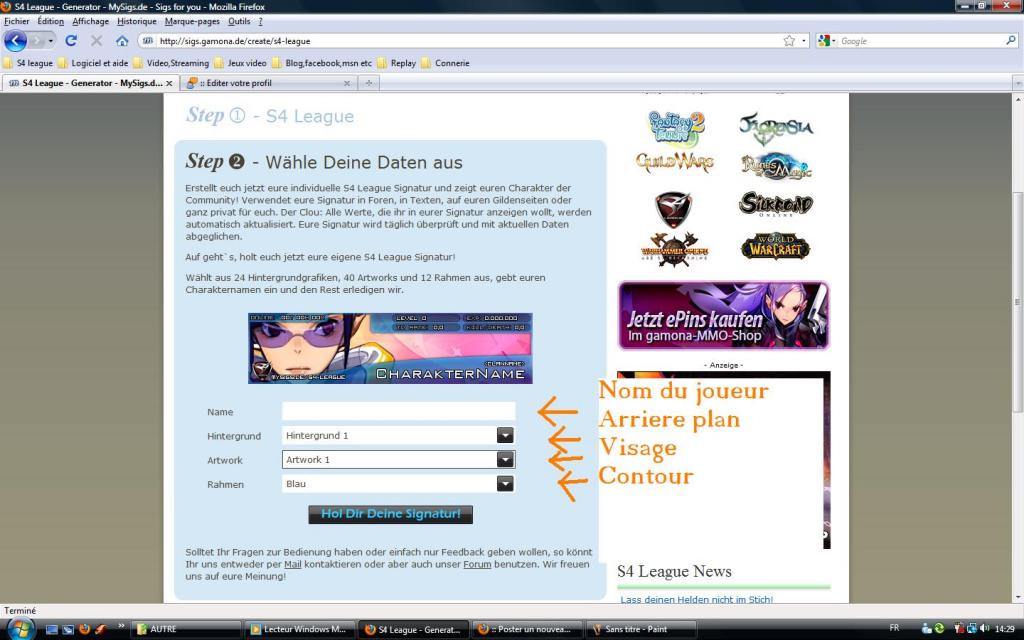Click the Hol Dir Deine Signatur! button
This screenshot has height=640, width=1024.
(391, 514)
